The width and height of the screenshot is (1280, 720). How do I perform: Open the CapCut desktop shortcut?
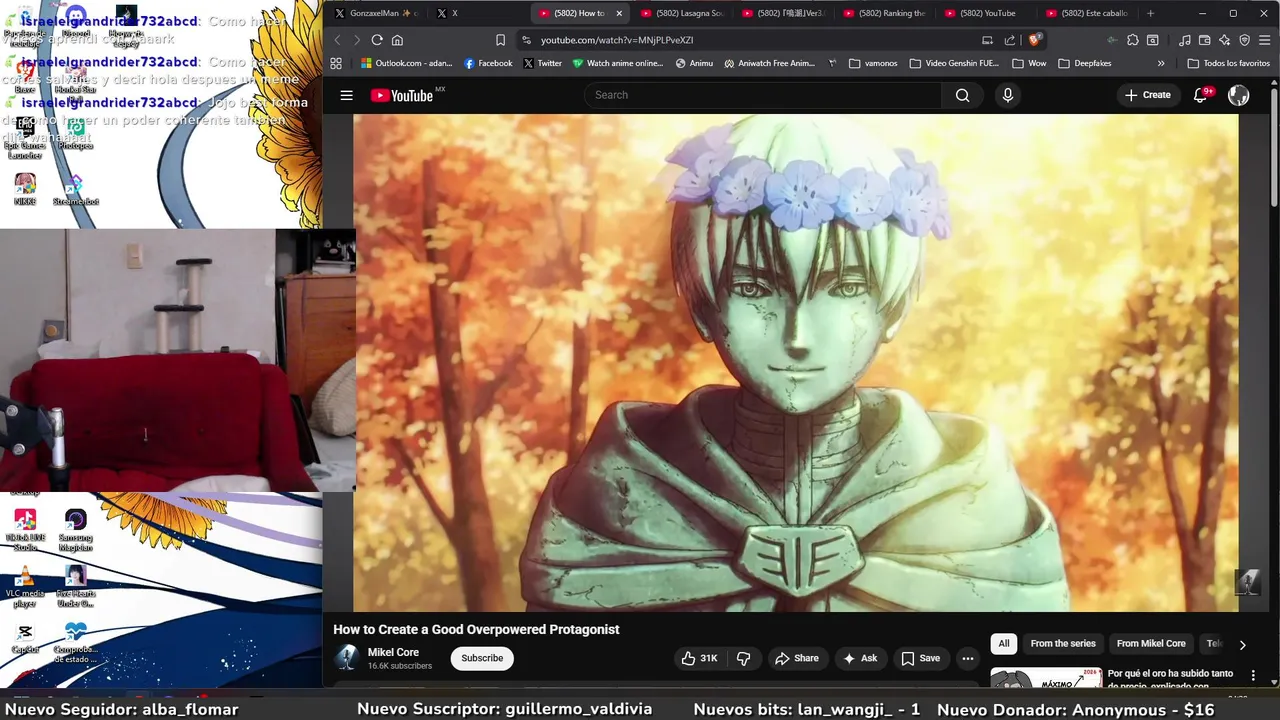tap(25, 638)
